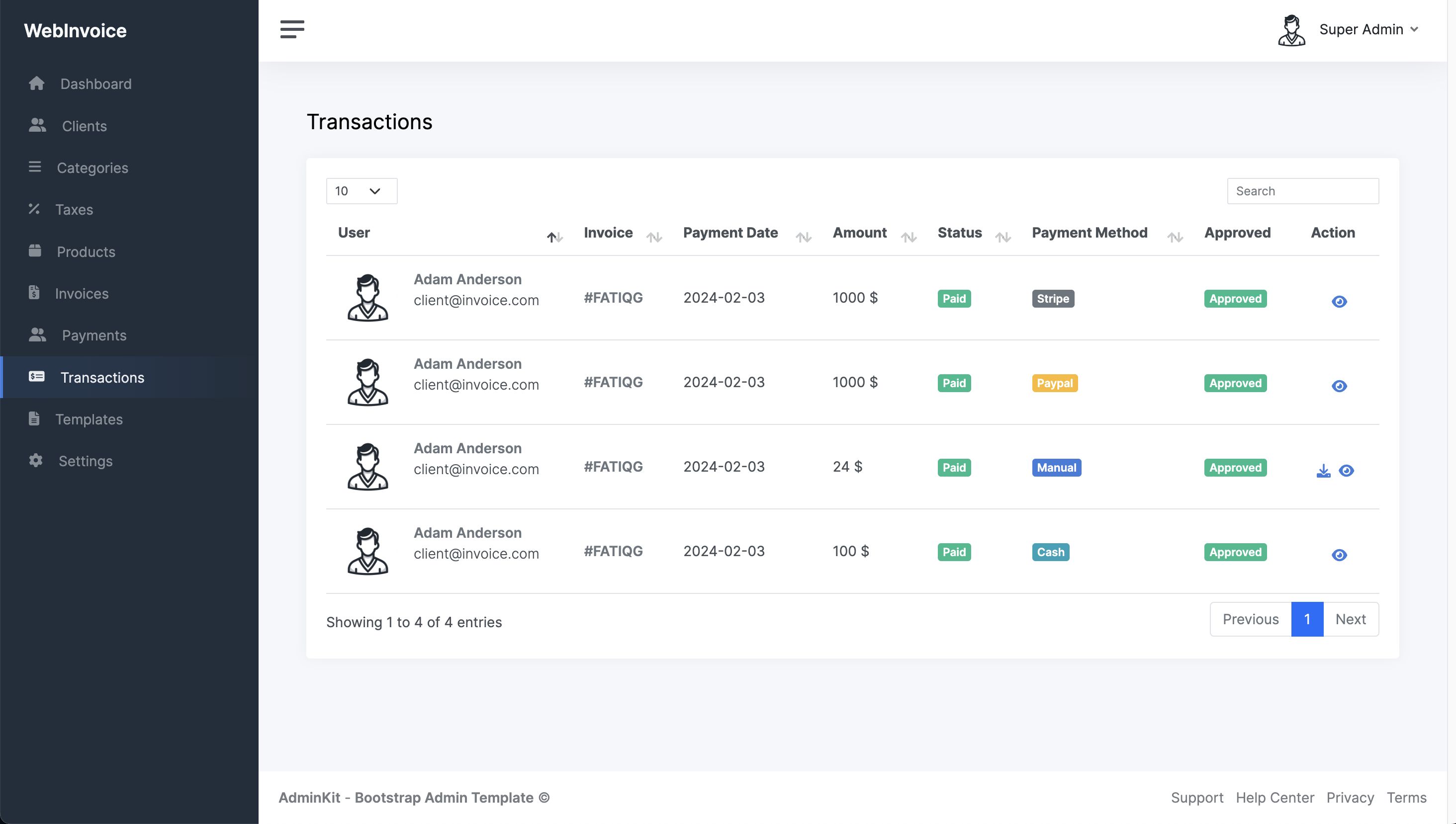
Task: Click the eye view icon in the Stripe row
Action: (x=1339, y=302)
